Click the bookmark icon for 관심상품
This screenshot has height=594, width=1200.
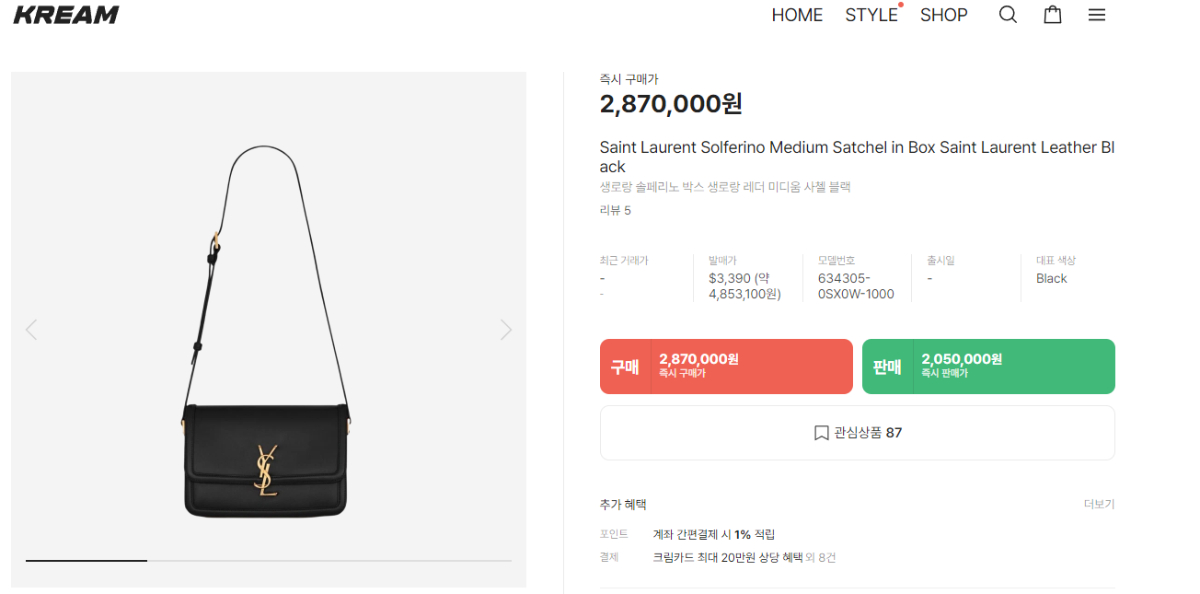pyautogui.click(x=821, y=433)
